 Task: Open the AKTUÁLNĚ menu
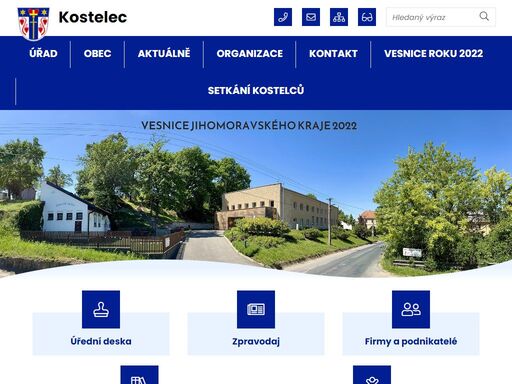pos(164,54)
